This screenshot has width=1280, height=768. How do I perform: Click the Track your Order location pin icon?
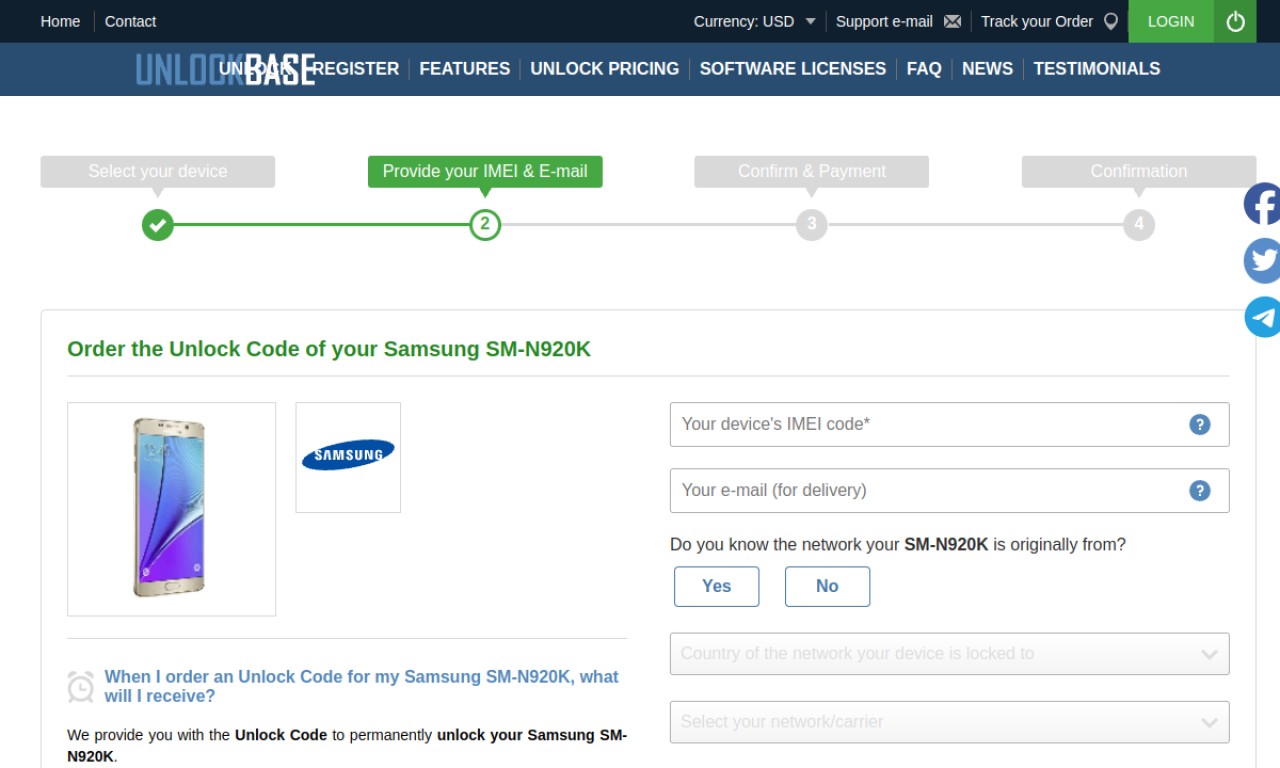1110,21
